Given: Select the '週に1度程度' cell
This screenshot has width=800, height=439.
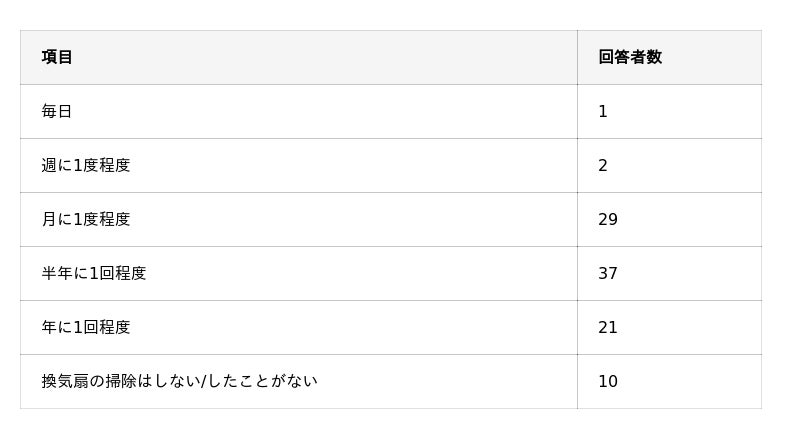Looking at the screenshot, I should point(86,165).
